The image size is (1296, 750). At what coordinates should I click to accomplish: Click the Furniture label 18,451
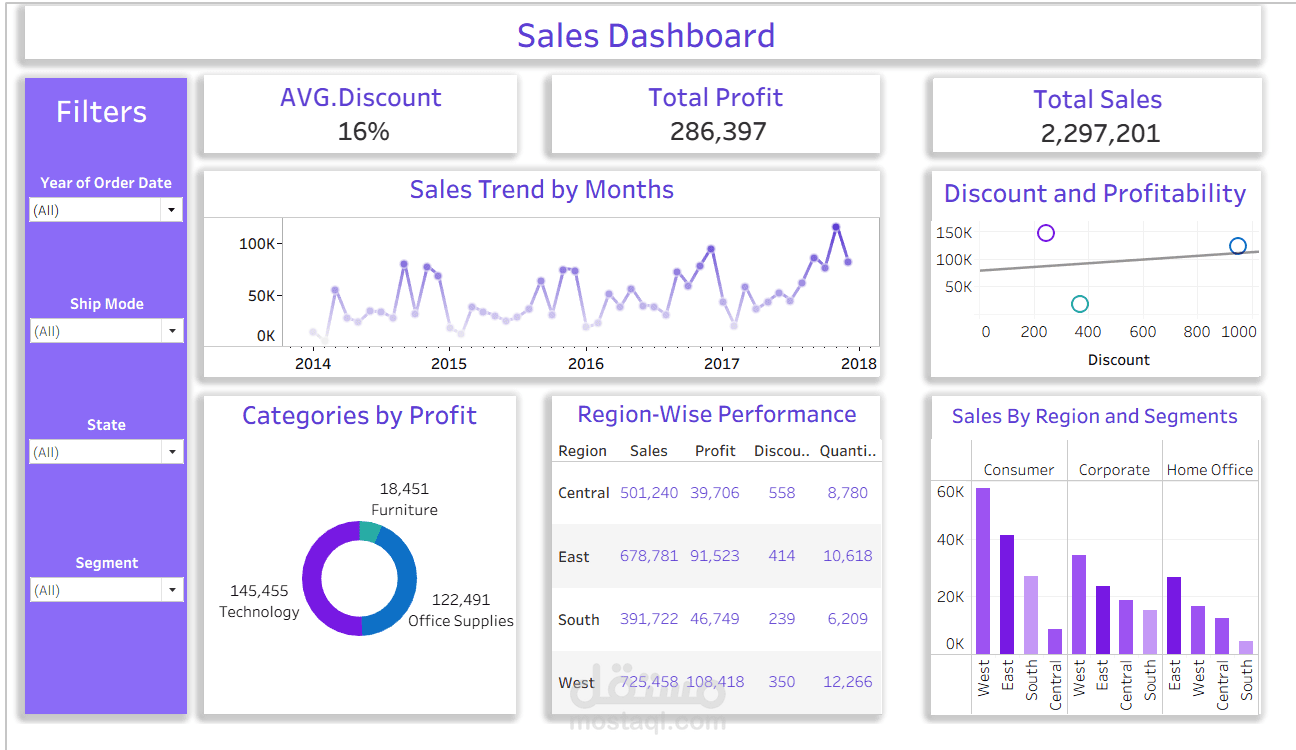(404, 489)
